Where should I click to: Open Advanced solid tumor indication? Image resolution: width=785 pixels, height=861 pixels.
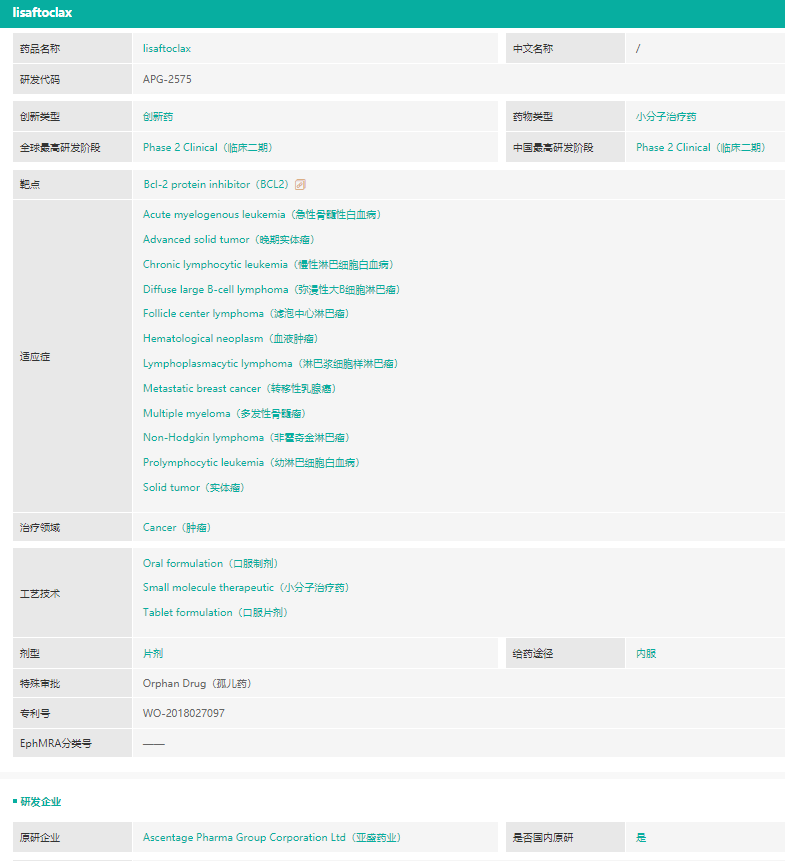[228, 239]
